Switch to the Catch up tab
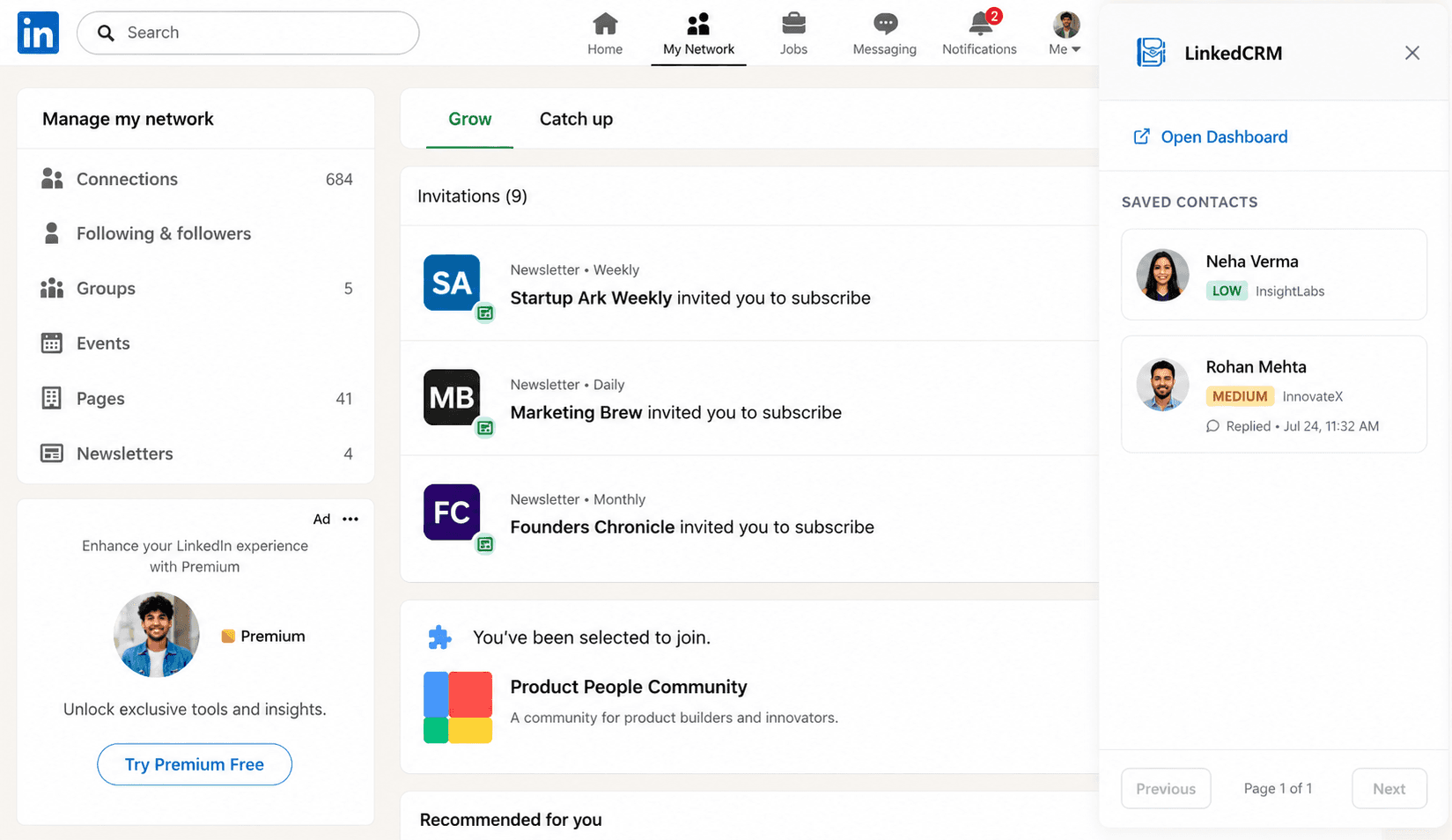The height and width of the screenshot is (840, 1452). tap(576, 119)
